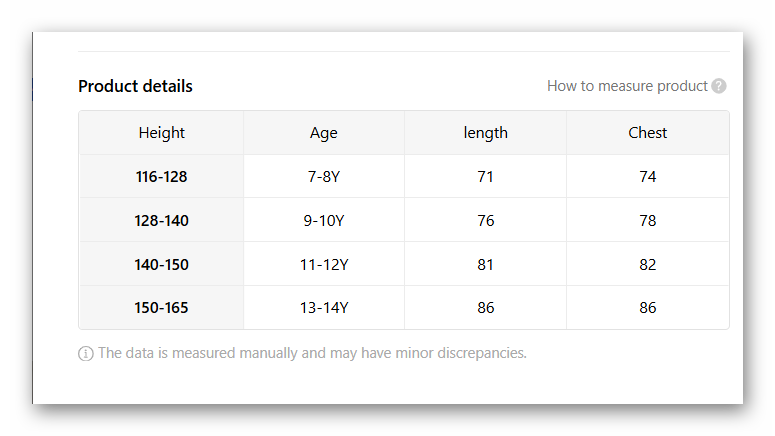Click the manual measurement disclaimer text
Image resolution: width=775 pixels, height=436 pixels.
click(312, 353)
